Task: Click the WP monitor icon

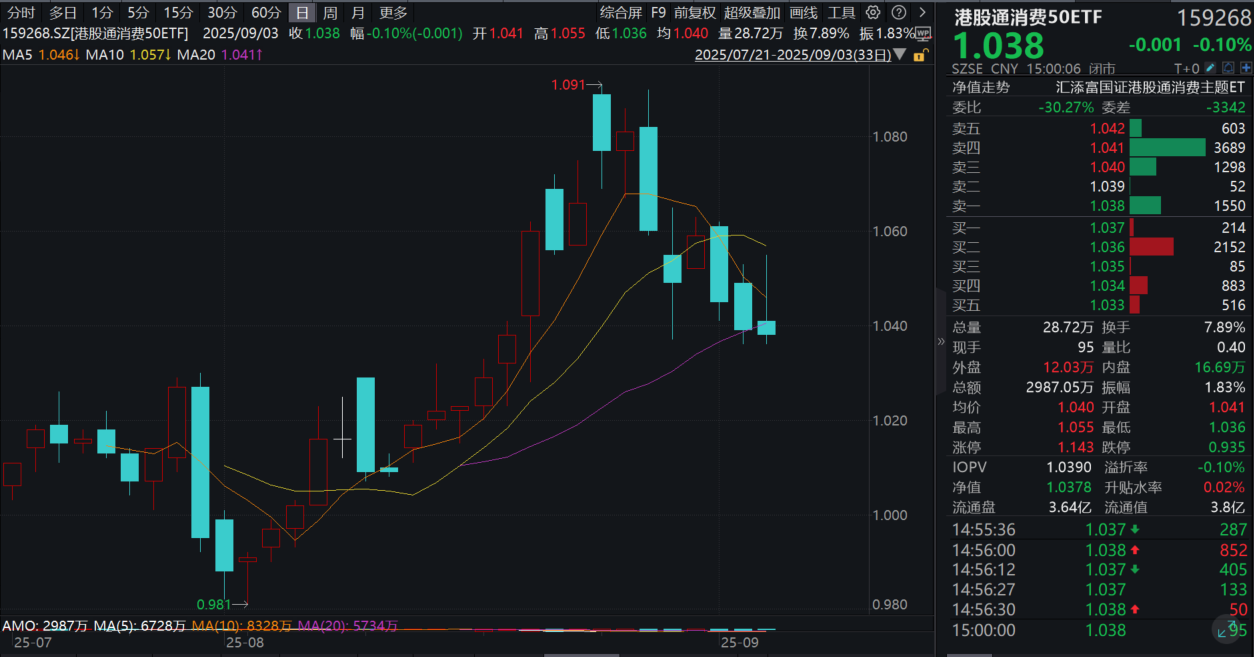Action: [x=922, y=33]
